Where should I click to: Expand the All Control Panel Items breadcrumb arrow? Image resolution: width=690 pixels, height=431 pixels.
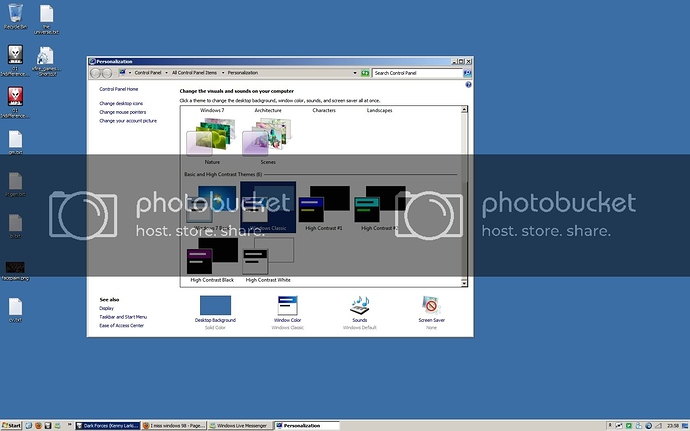tap(223, 73)
